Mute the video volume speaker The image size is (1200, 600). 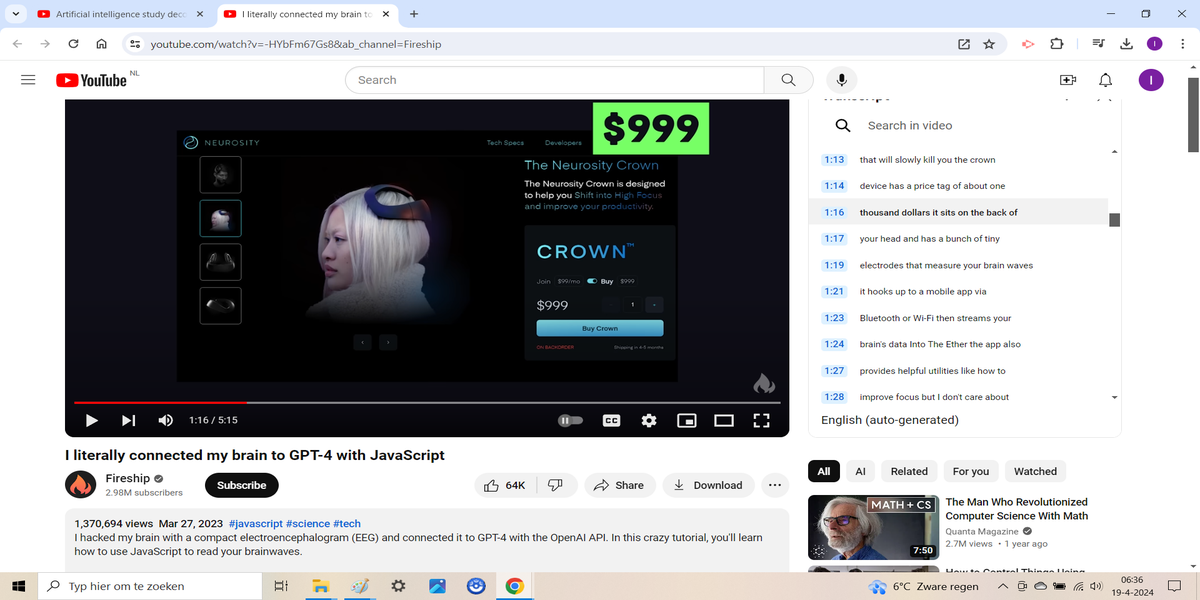(166, 421)
